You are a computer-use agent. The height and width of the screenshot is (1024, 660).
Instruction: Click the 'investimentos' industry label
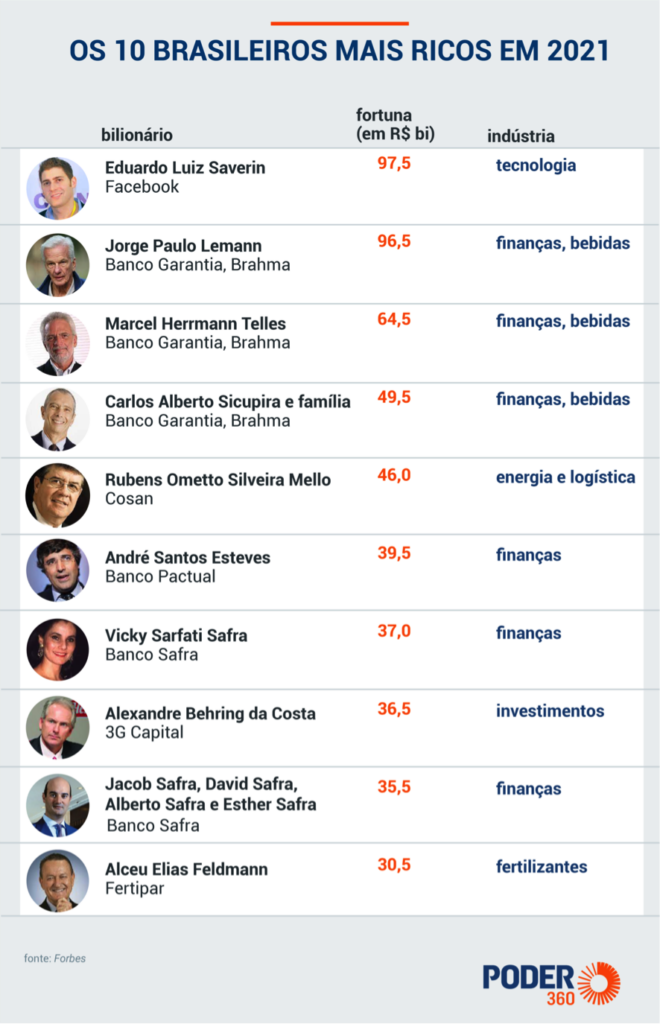(550, 711)
